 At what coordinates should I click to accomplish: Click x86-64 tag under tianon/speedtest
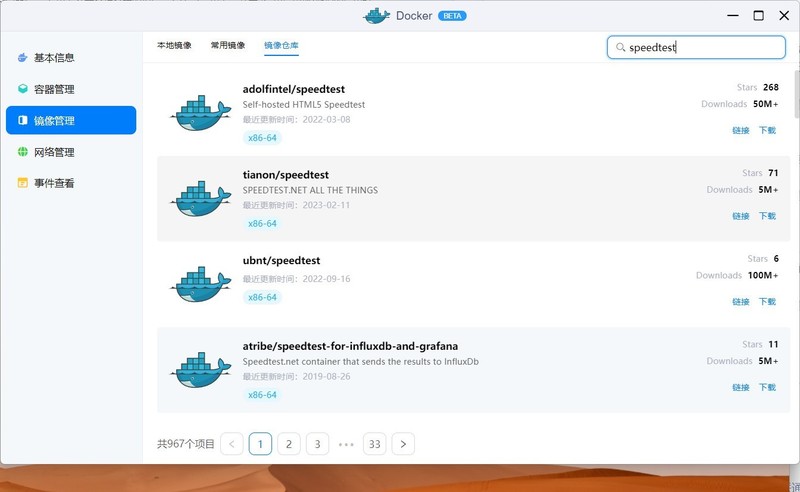tap(262, 224)
